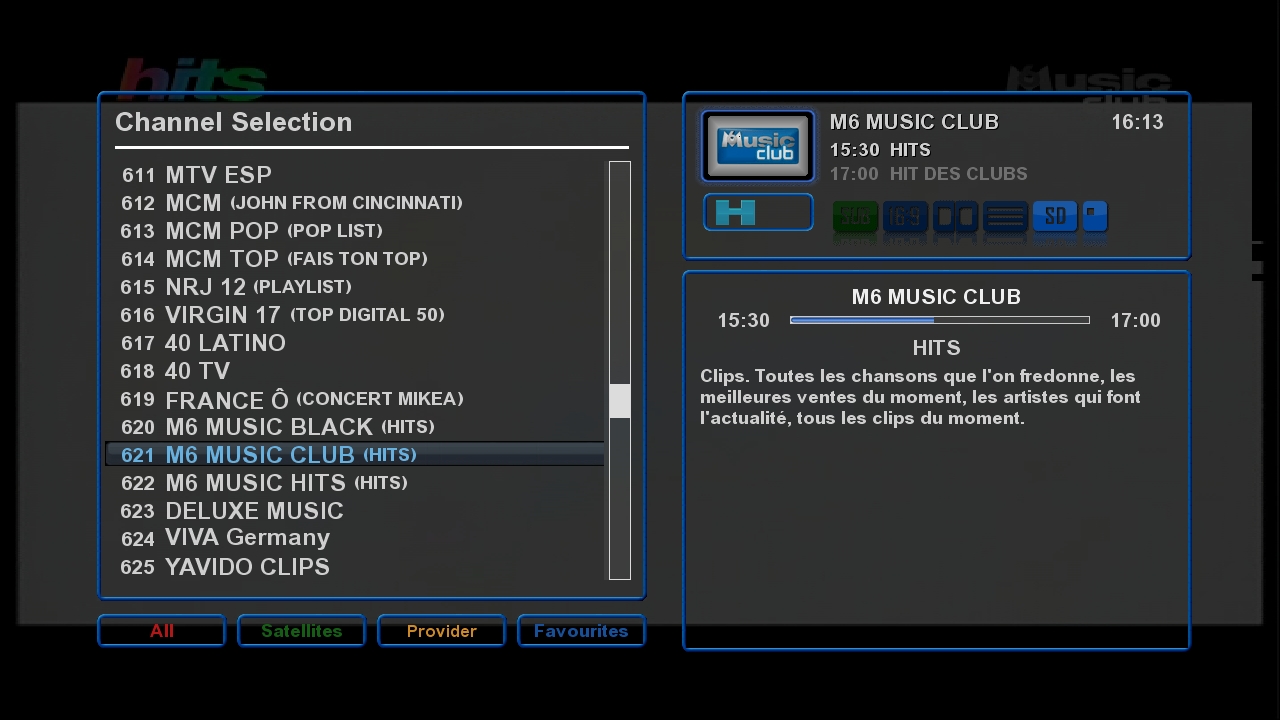Click the current programme 15:30 HITS line

(880, 150)
